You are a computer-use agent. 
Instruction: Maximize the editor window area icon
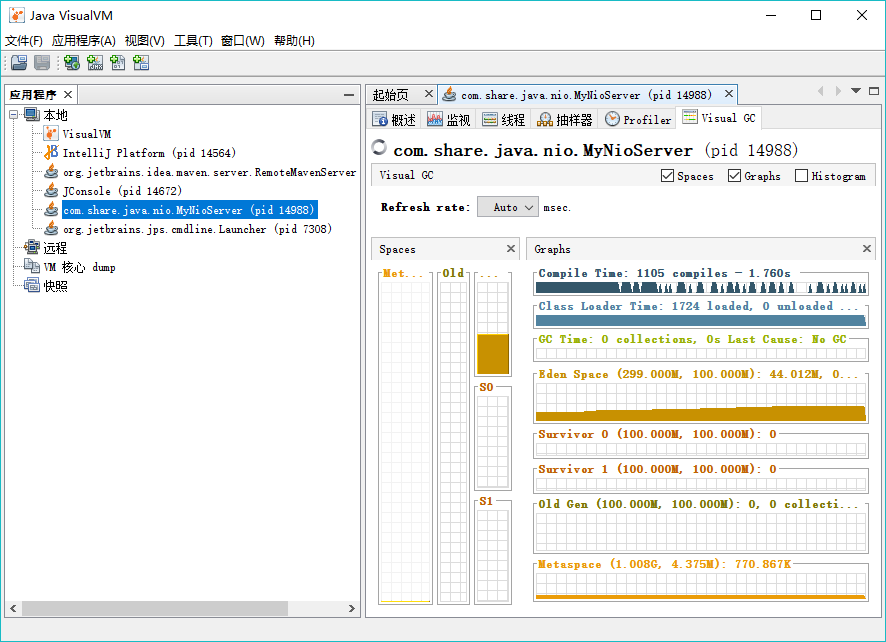point(874,91)
